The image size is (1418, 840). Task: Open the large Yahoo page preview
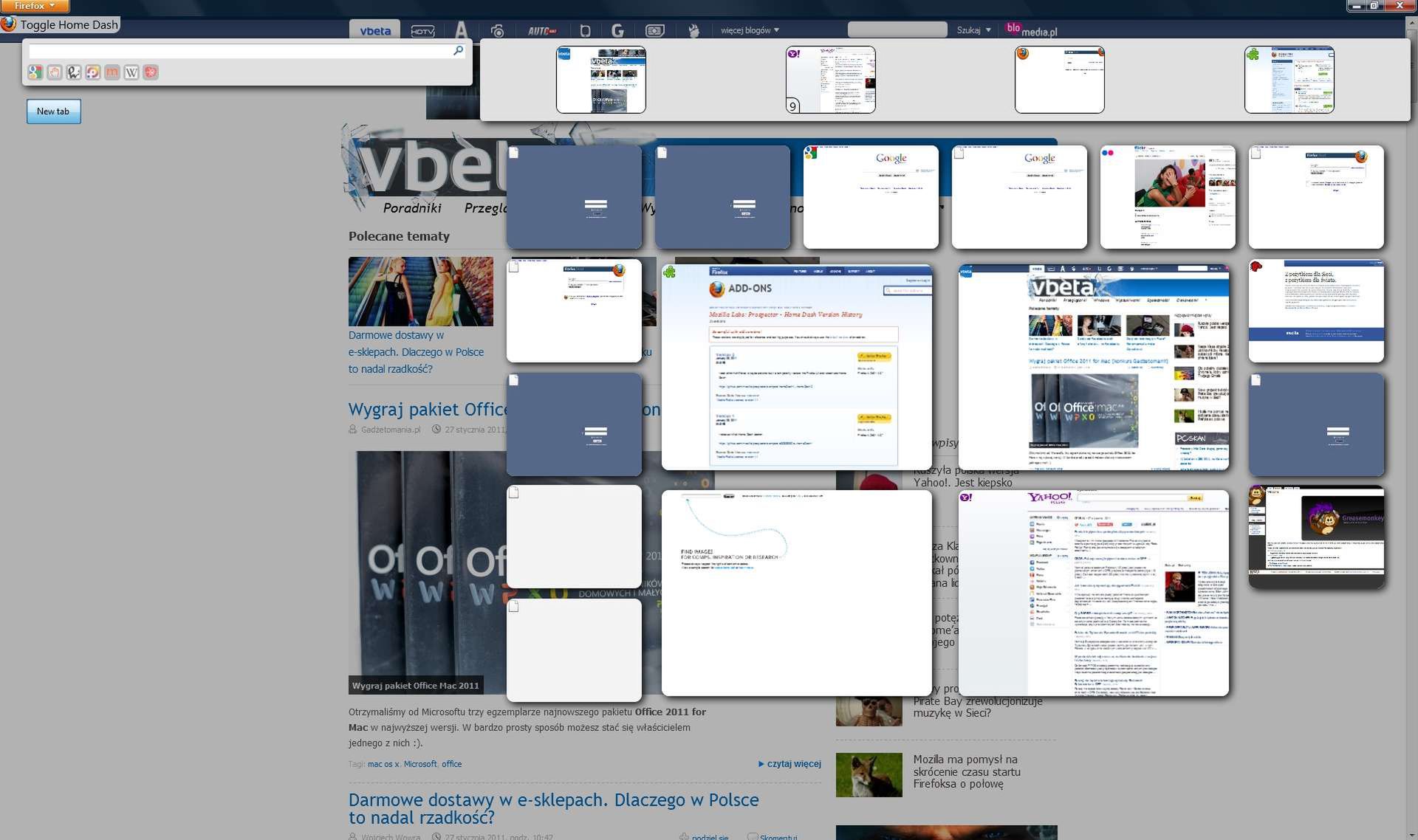point(1094,593)
